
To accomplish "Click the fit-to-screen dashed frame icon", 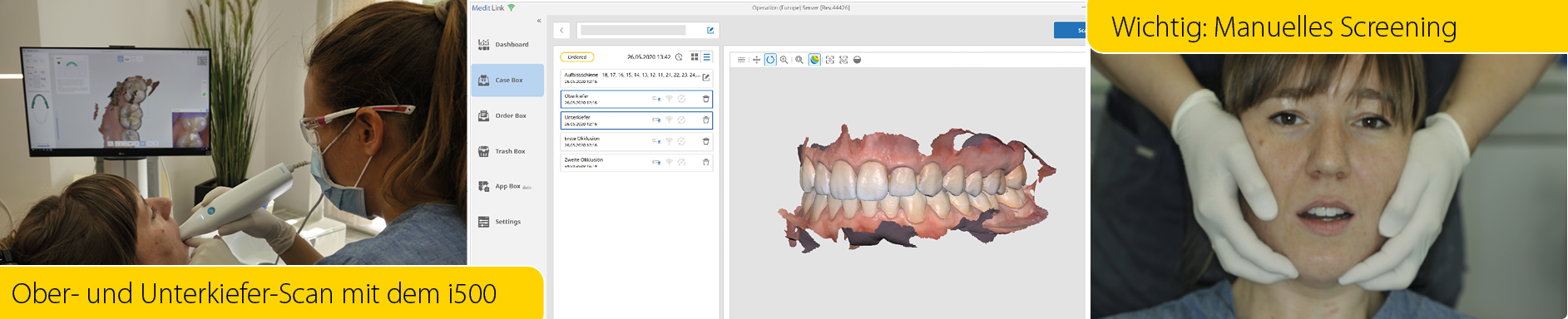I will tap(843, 60).
